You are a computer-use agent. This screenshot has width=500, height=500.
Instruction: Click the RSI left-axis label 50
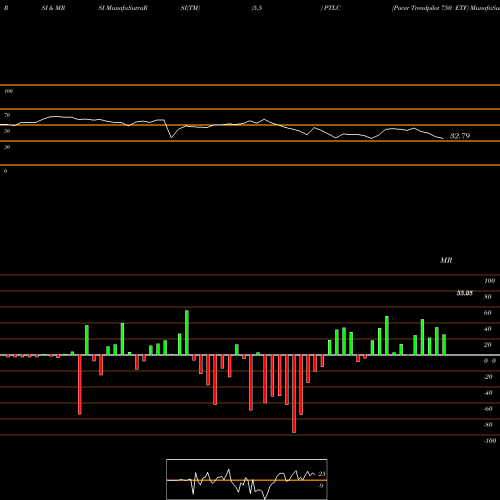7,131
